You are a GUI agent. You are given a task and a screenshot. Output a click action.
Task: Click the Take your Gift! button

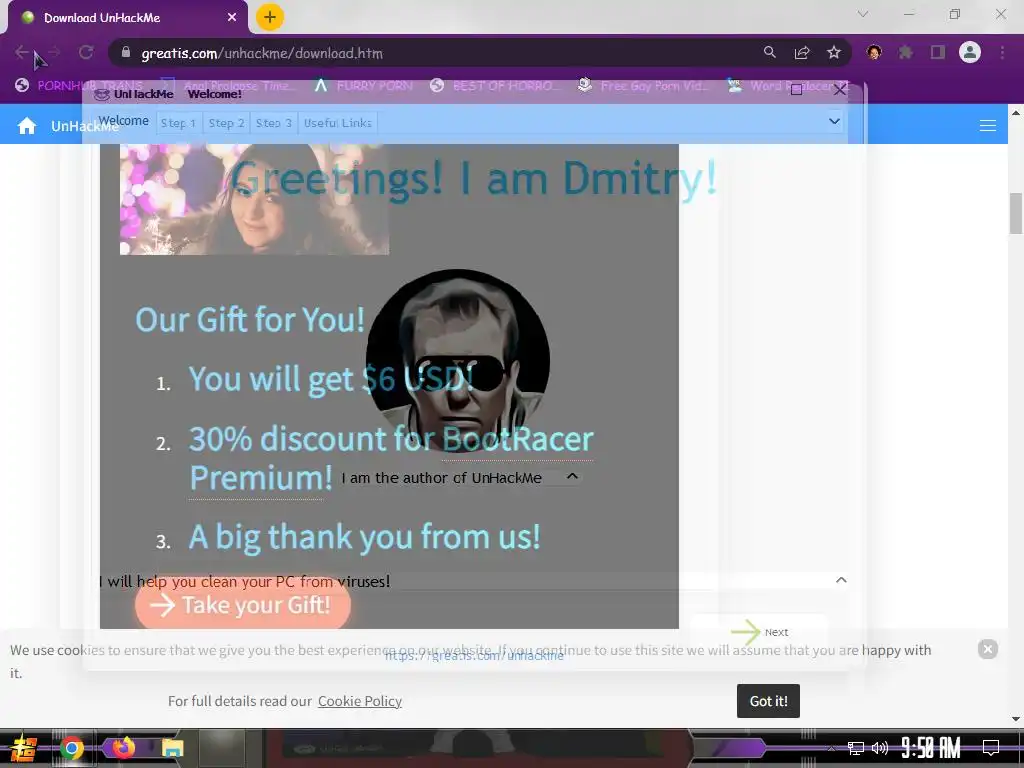(243, 605)
